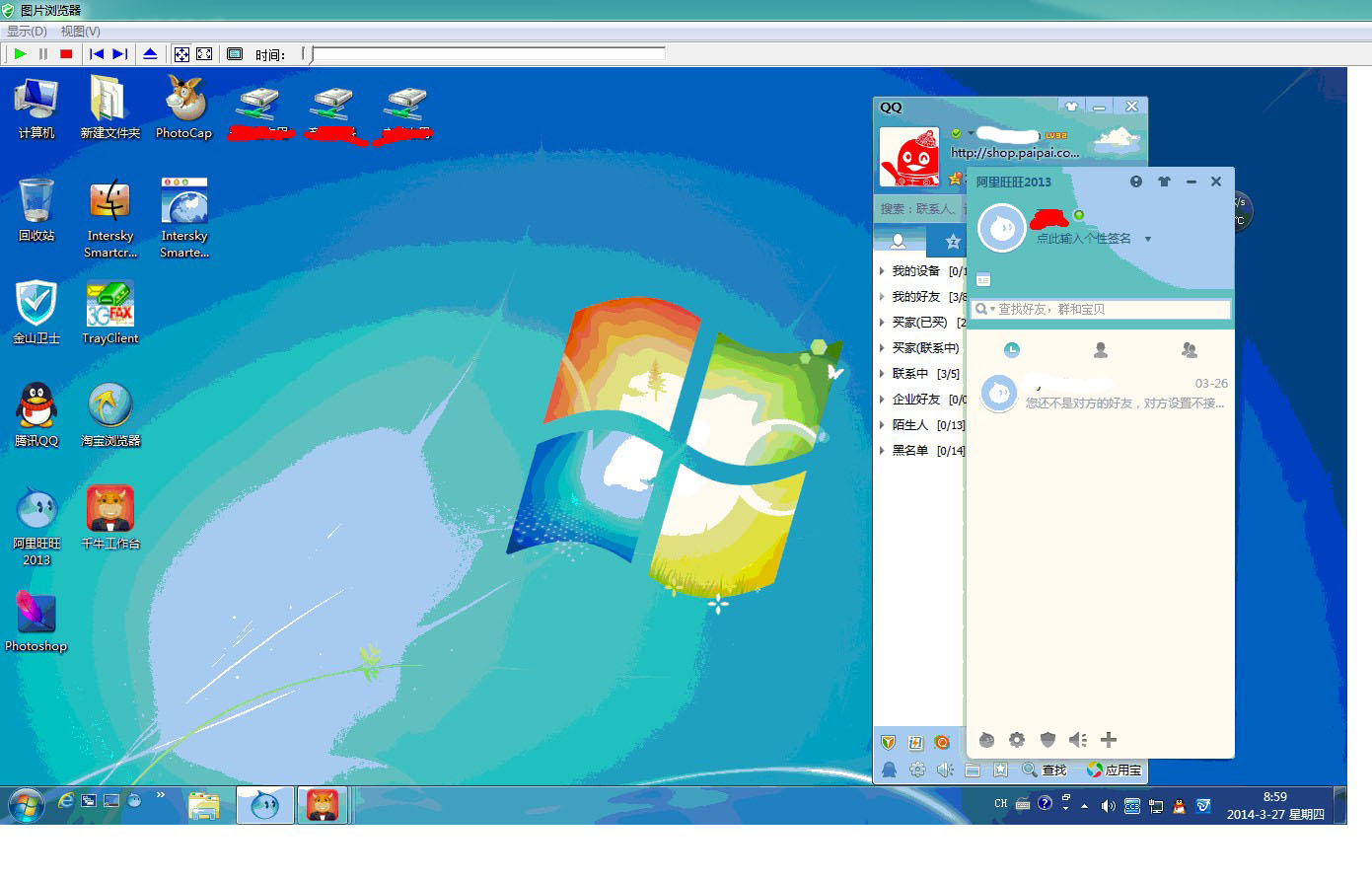The width and height of the screenshot is (1372, 880).
Task: Open the QQ favorites star-page icon
Action: [1000, 770]
